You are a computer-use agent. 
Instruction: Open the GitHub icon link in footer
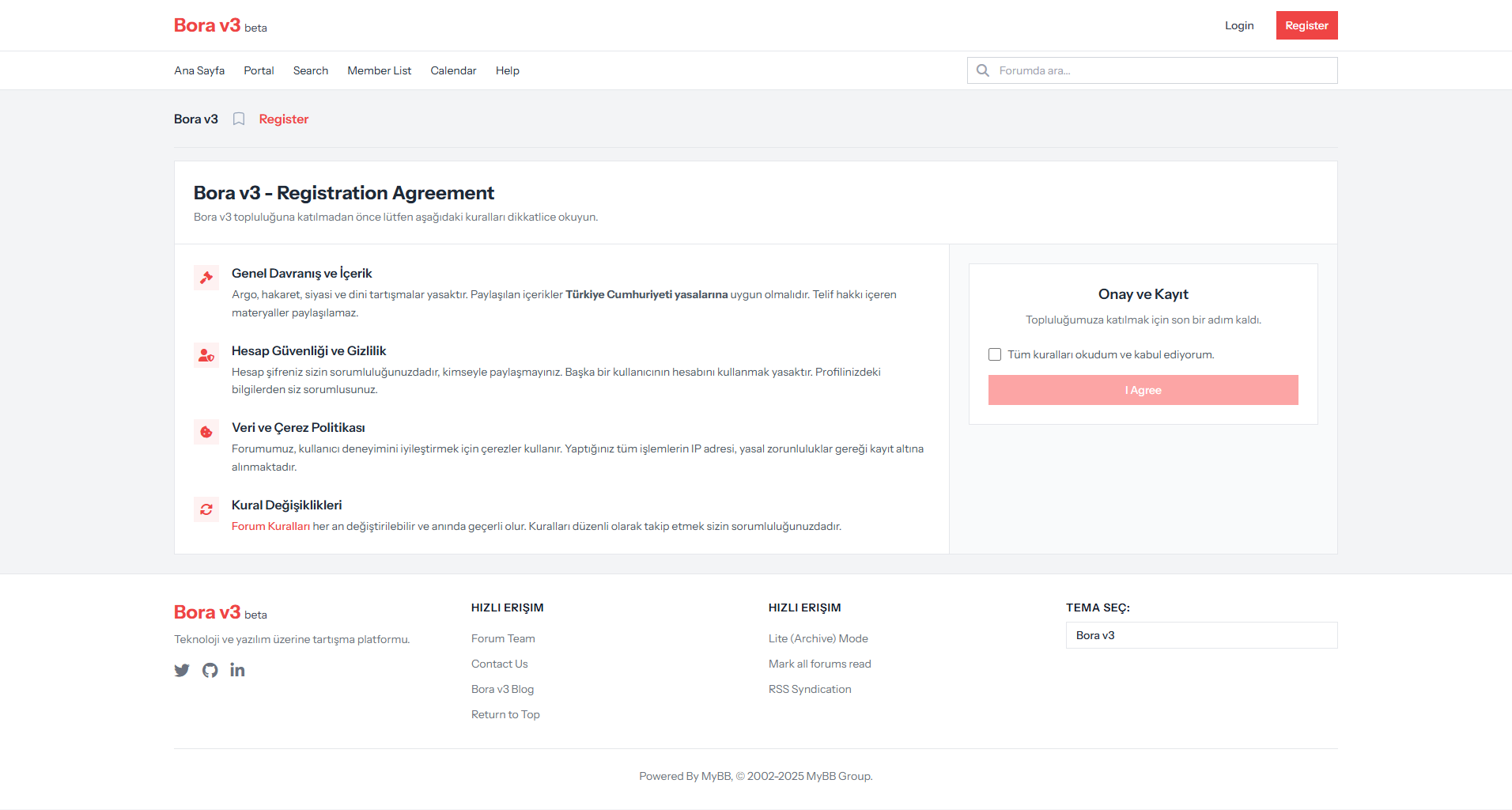[210, 670]
